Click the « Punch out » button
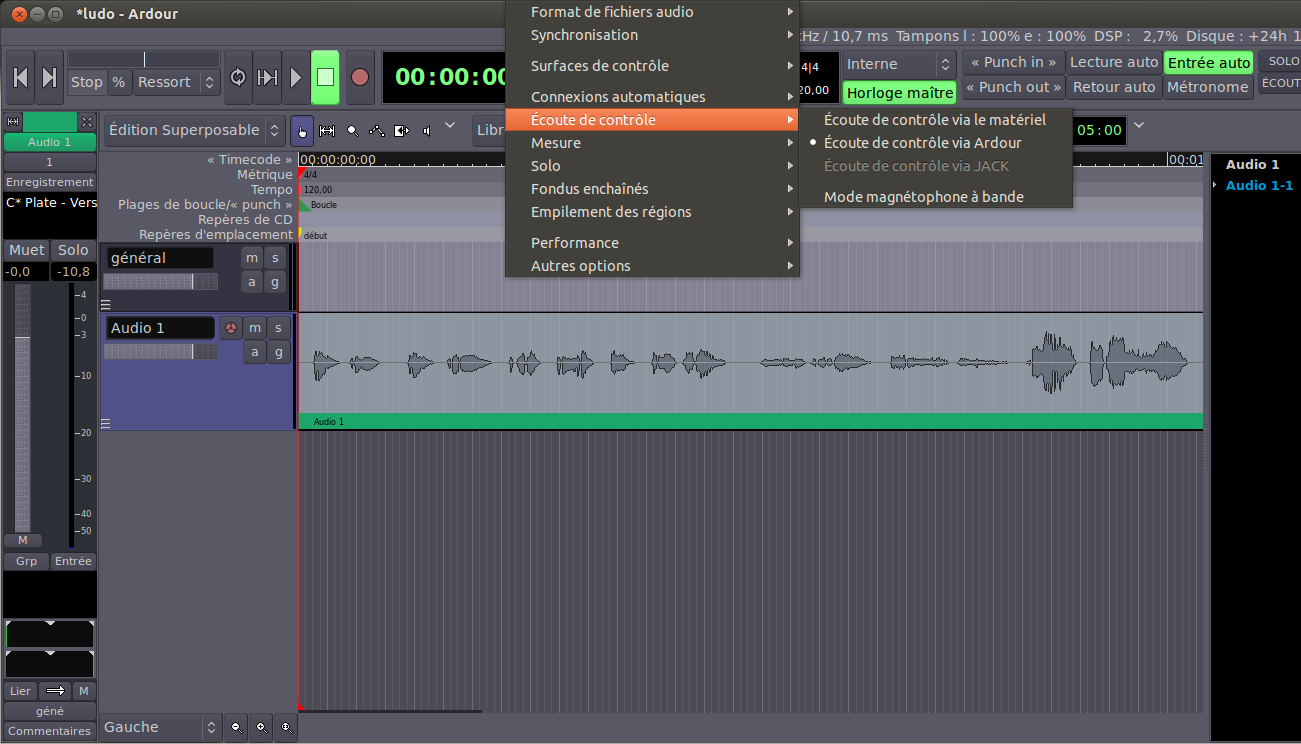1301x744 pixels. pos(1013,87)
